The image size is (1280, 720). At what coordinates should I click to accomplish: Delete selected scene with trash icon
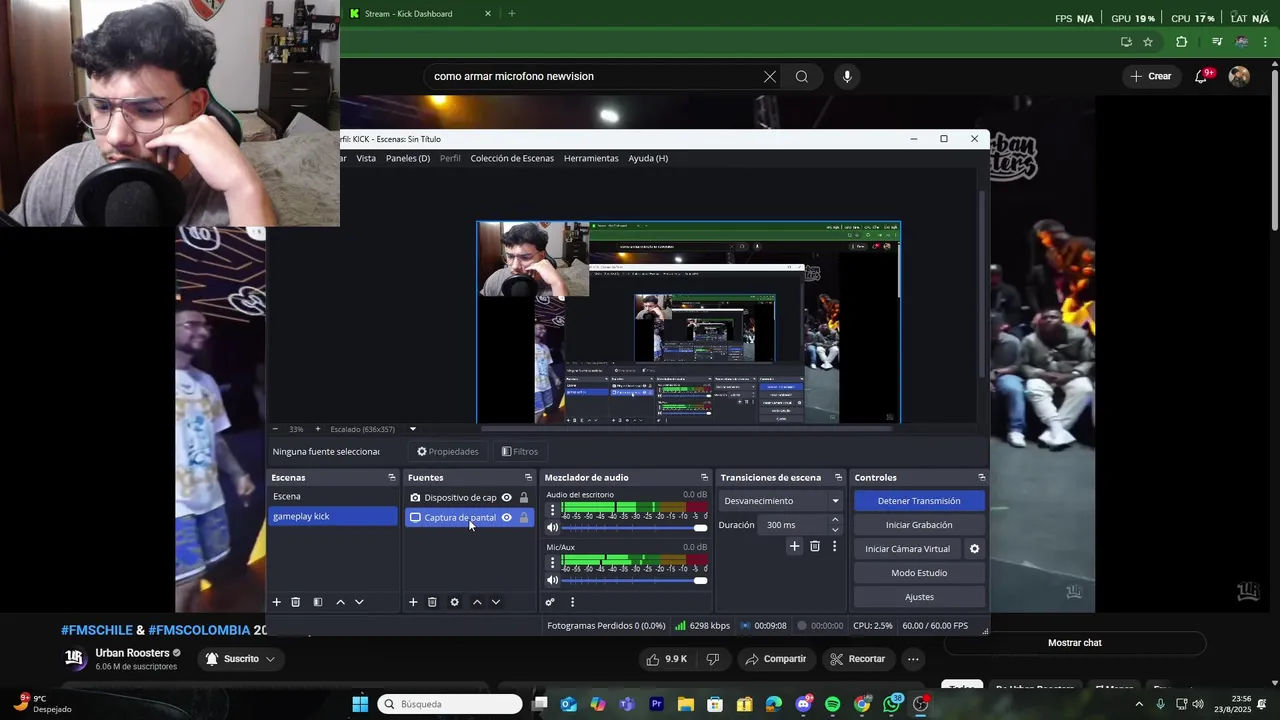(x=295, y=602)
